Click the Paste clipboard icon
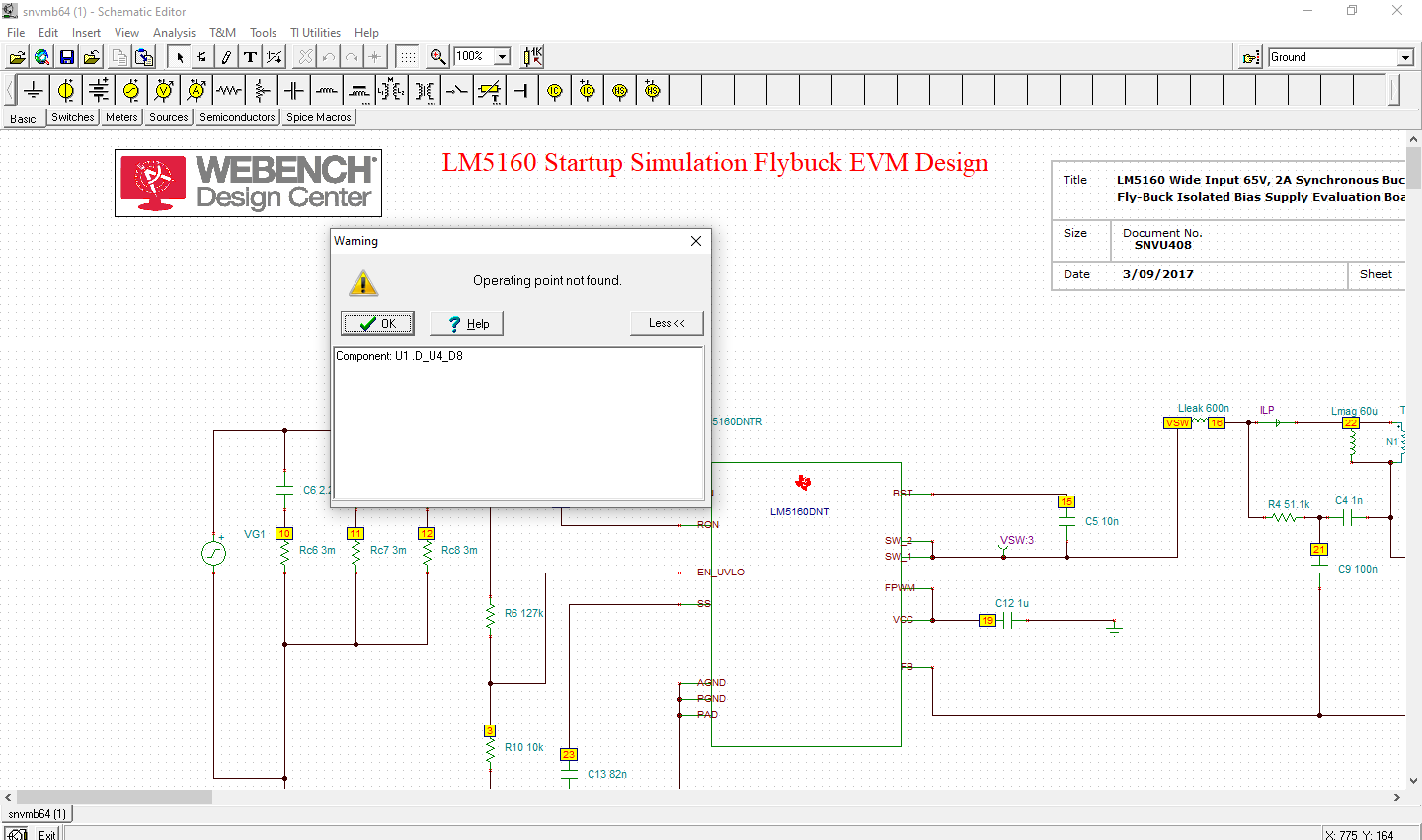This screenshot has width=1422, height=840. pyautogui.click(x=144, y=57)
